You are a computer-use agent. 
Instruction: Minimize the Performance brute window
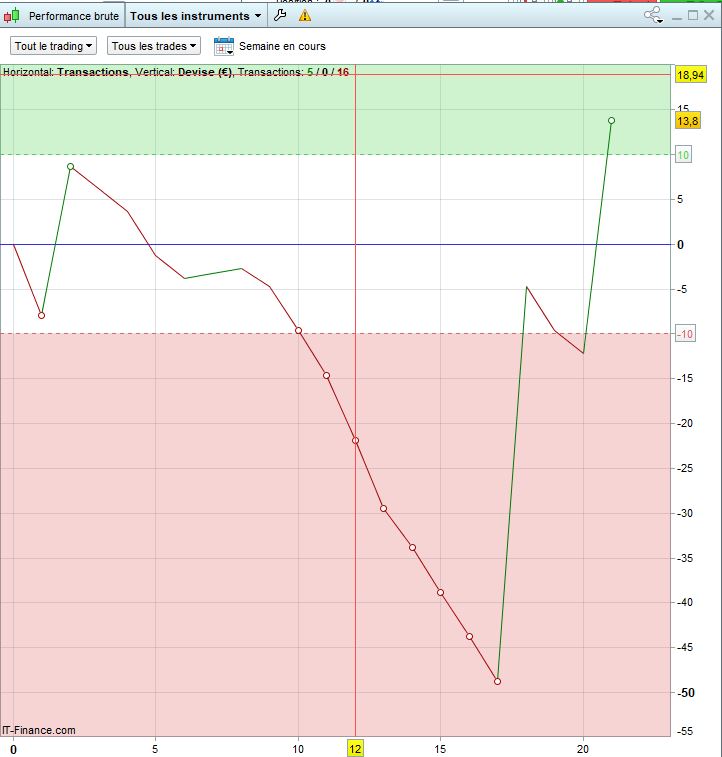(x=677, y=17)
